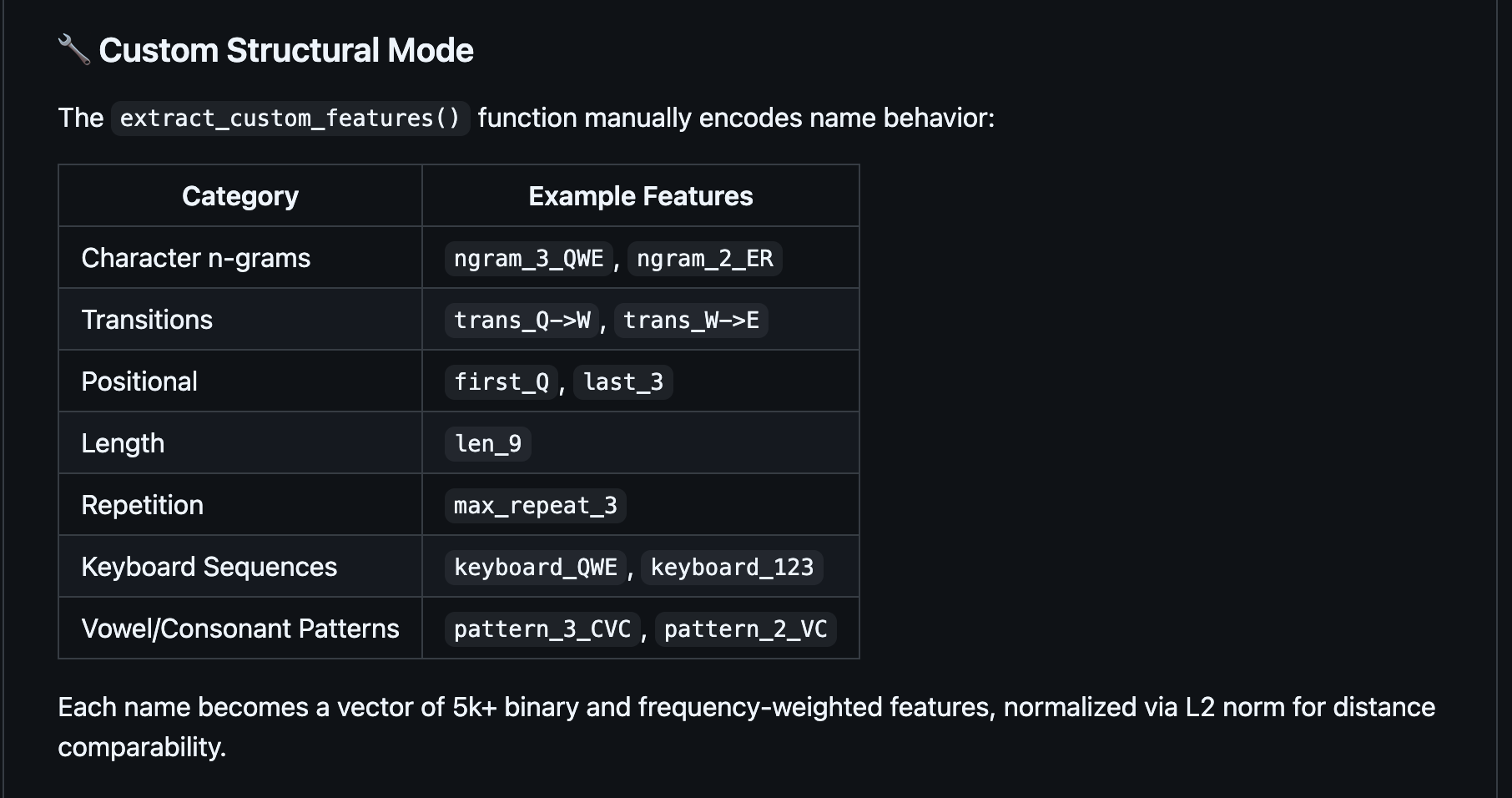
Task: Select the len_9 feature code
Action: 487,444
